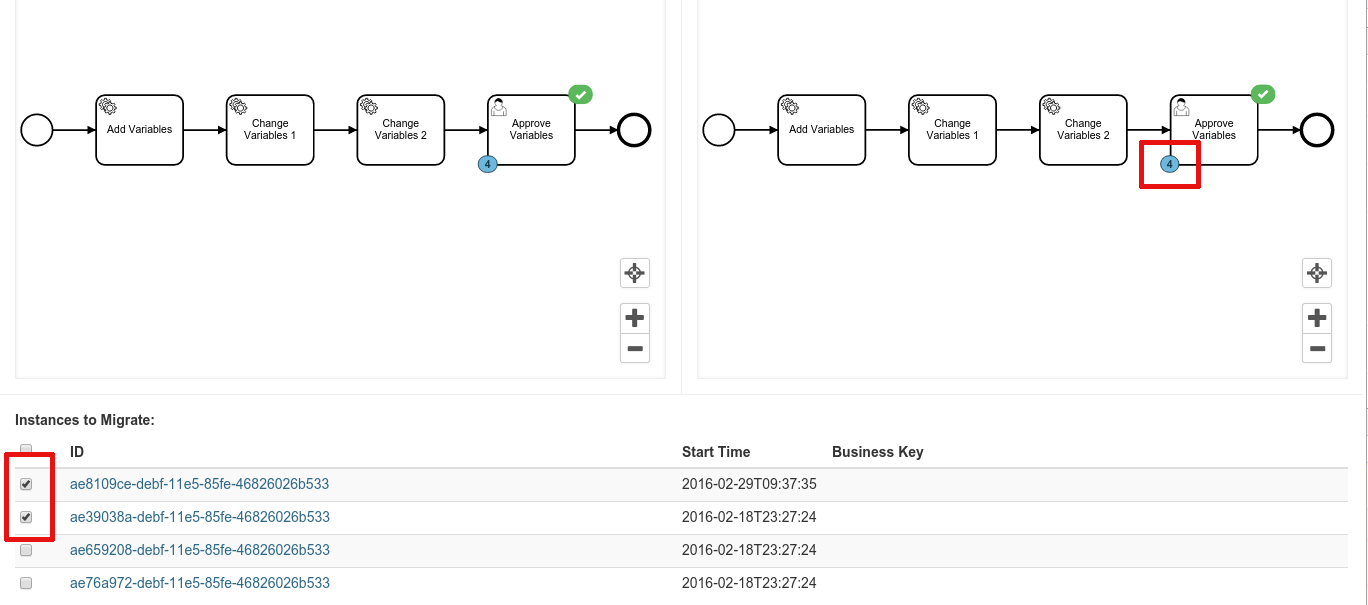The height and width of the screenshot is (605, 1368).
Task: Check instance ae659208 checkbox
Action: coord(26,550)
